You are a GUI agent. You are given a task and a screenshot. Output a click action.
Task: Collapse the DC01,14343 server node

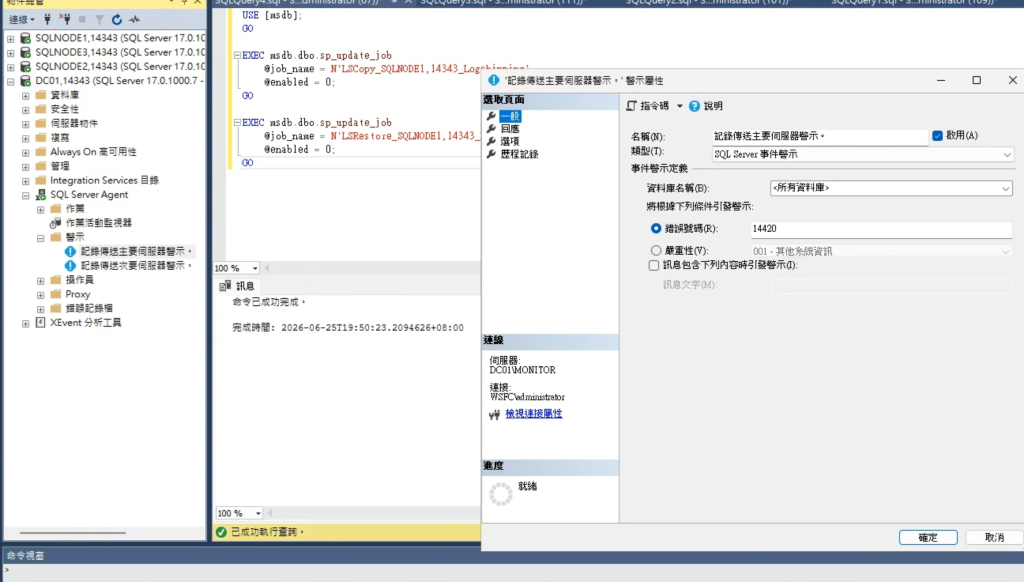click(x=10, y=82)
